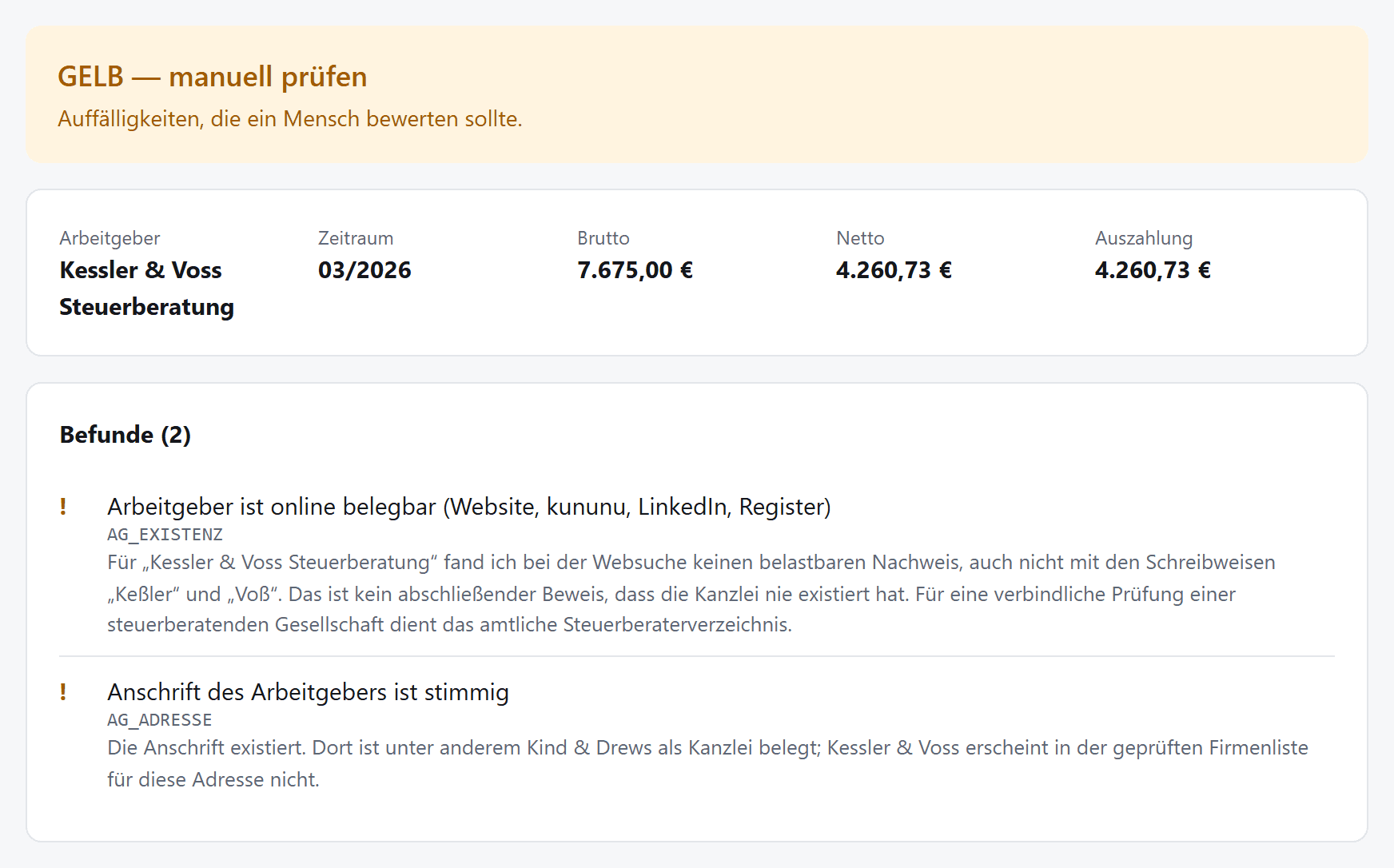1394x868 pixels.
Task: Click the 'Brutto' label
Action: (x=603, y=238)
